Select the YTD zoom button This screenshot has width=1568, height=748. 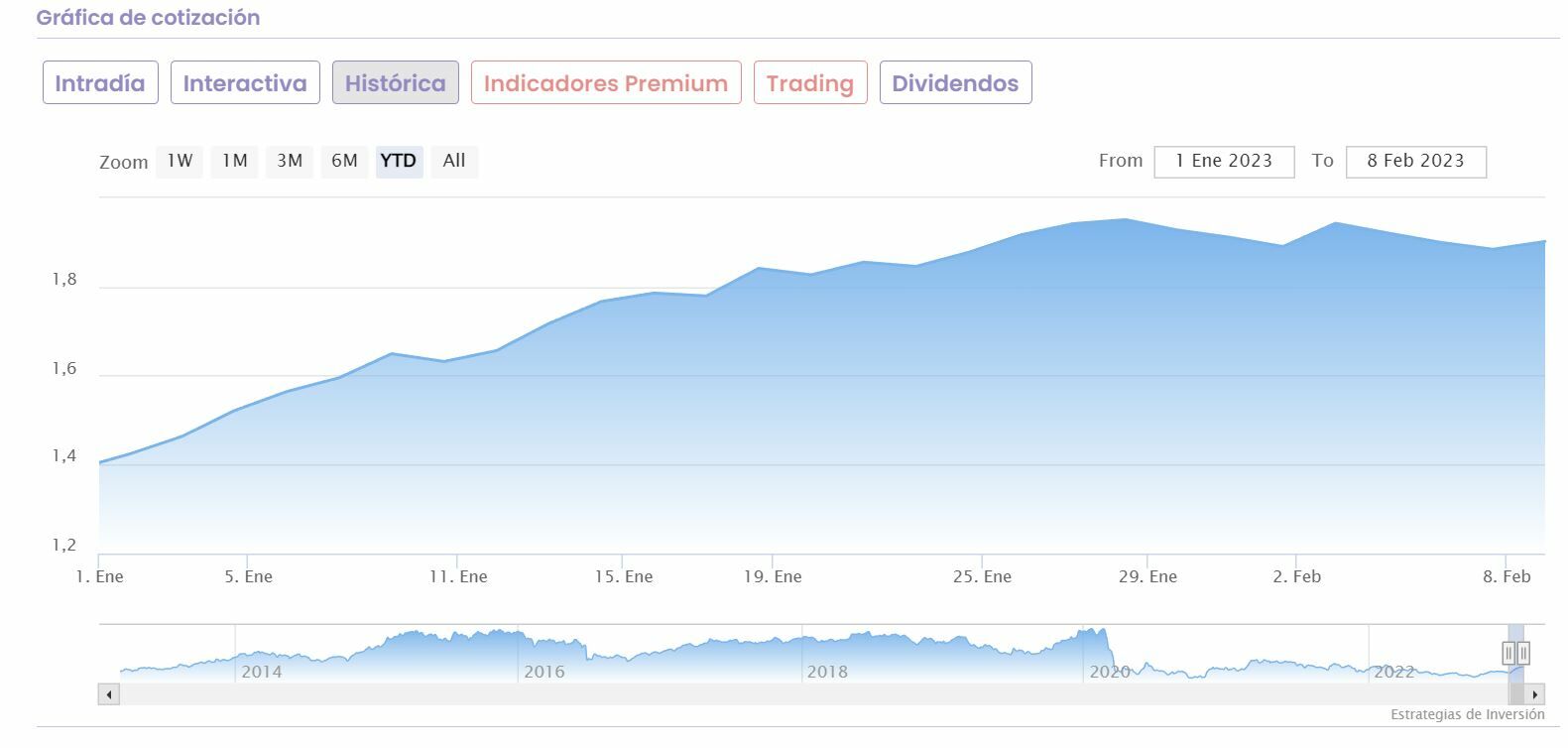(399, 161)
